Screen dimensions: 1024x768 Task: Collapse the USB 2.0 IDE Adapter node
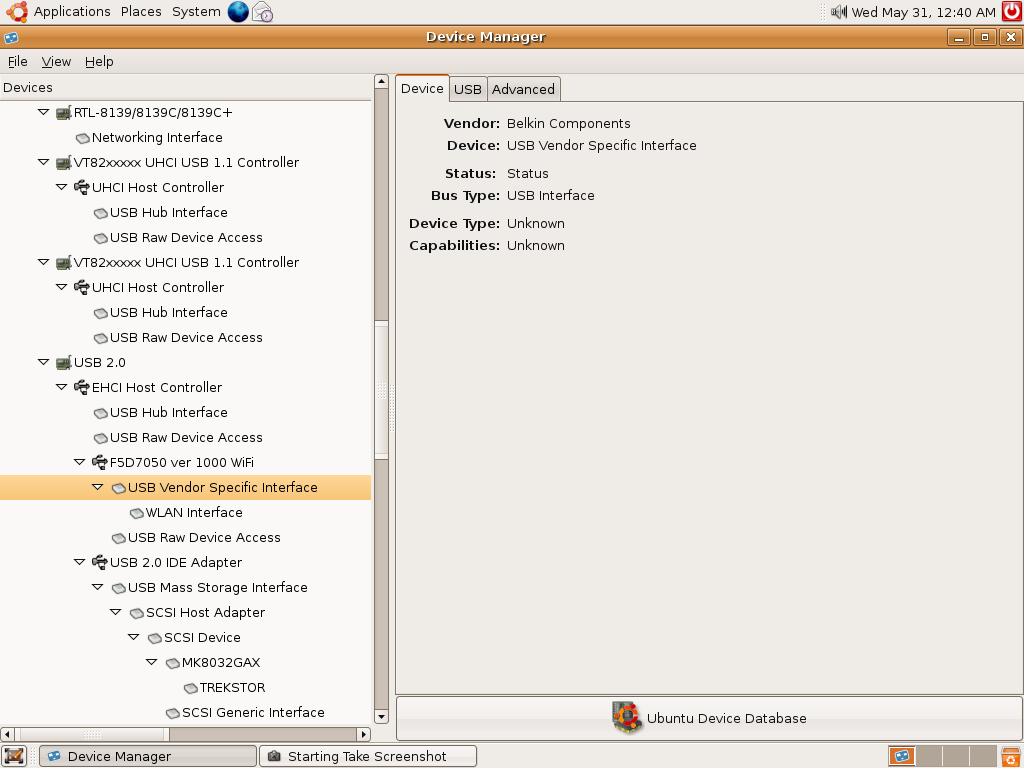(x=80, y=562)
